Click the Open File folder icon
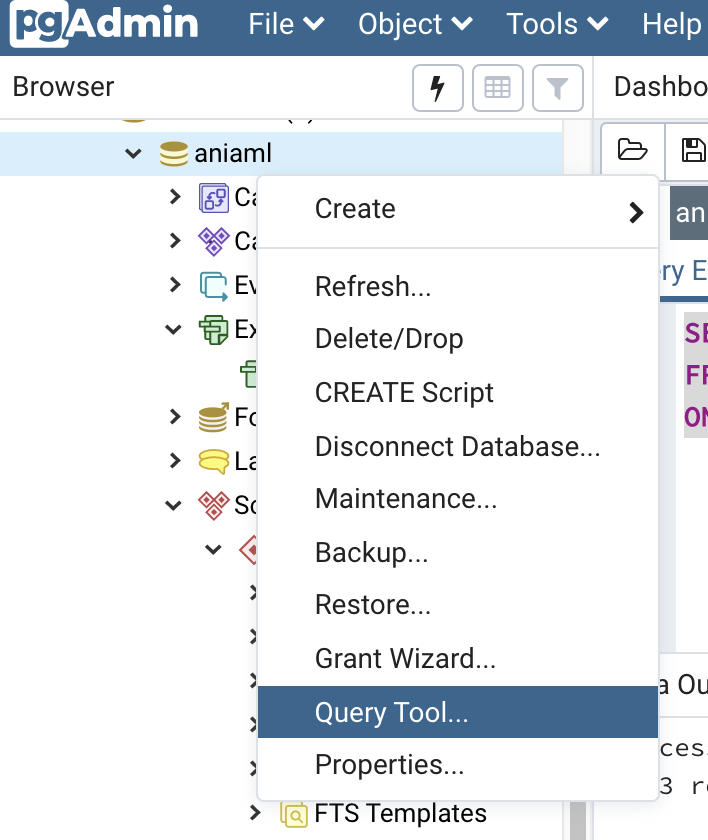This screenshot has width=708, height=840. pyautogui.click(x=632, y=150)
